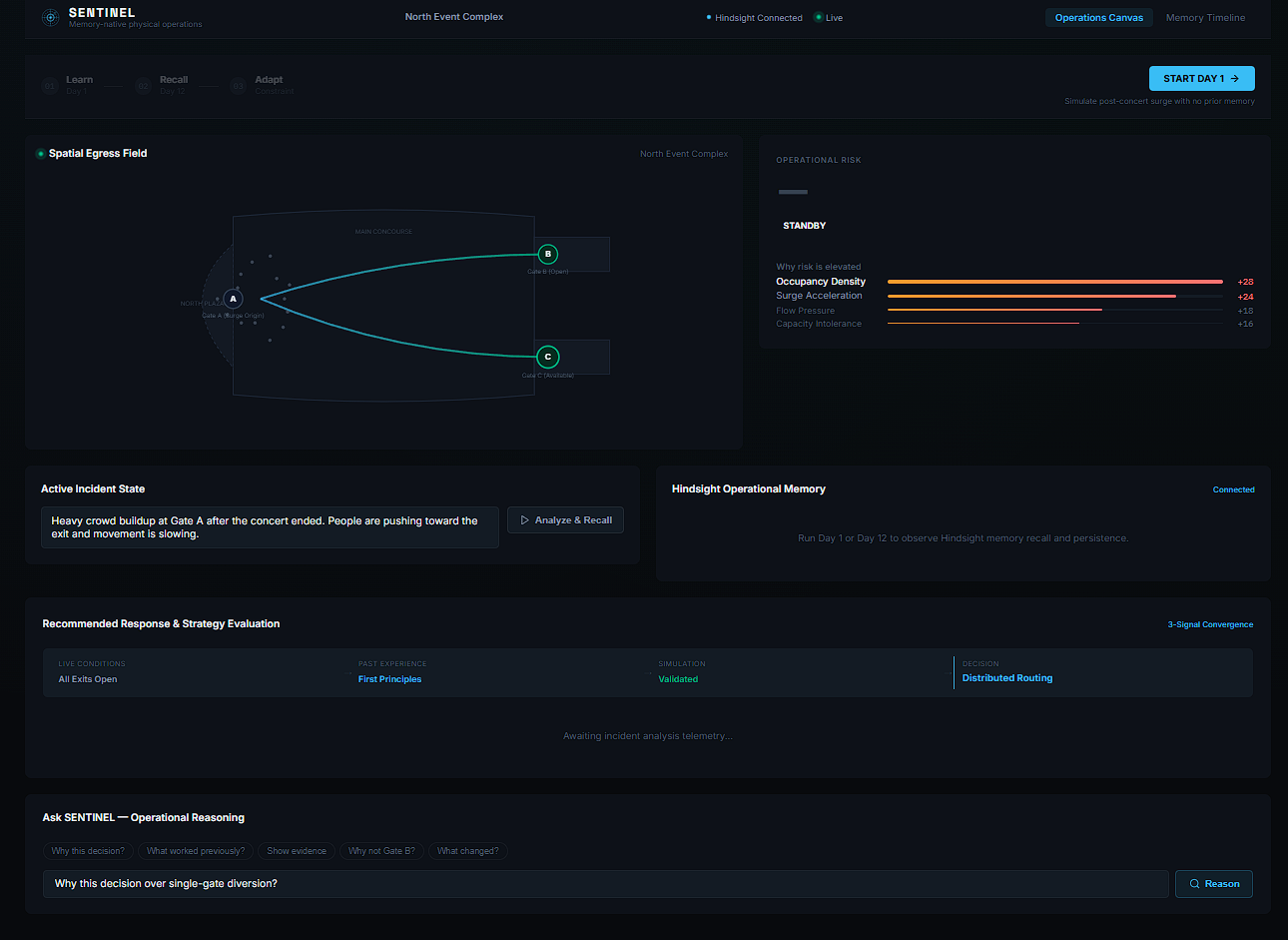Viewport: 1288px width, 940px height.
Task: Select step 01 Learn Day 1
Action: click(x=68, y=85)
